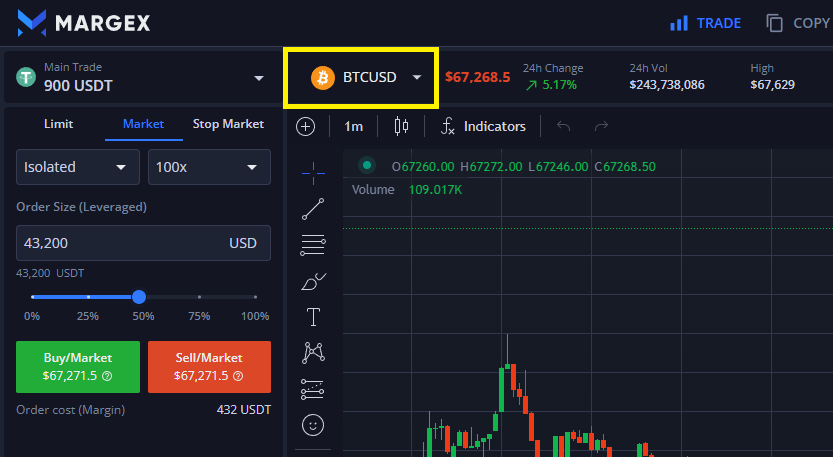The height and width of the screenshot is (457, 833).
Task: Select the trend line drawing tool
Action: [x=313, y=209]
